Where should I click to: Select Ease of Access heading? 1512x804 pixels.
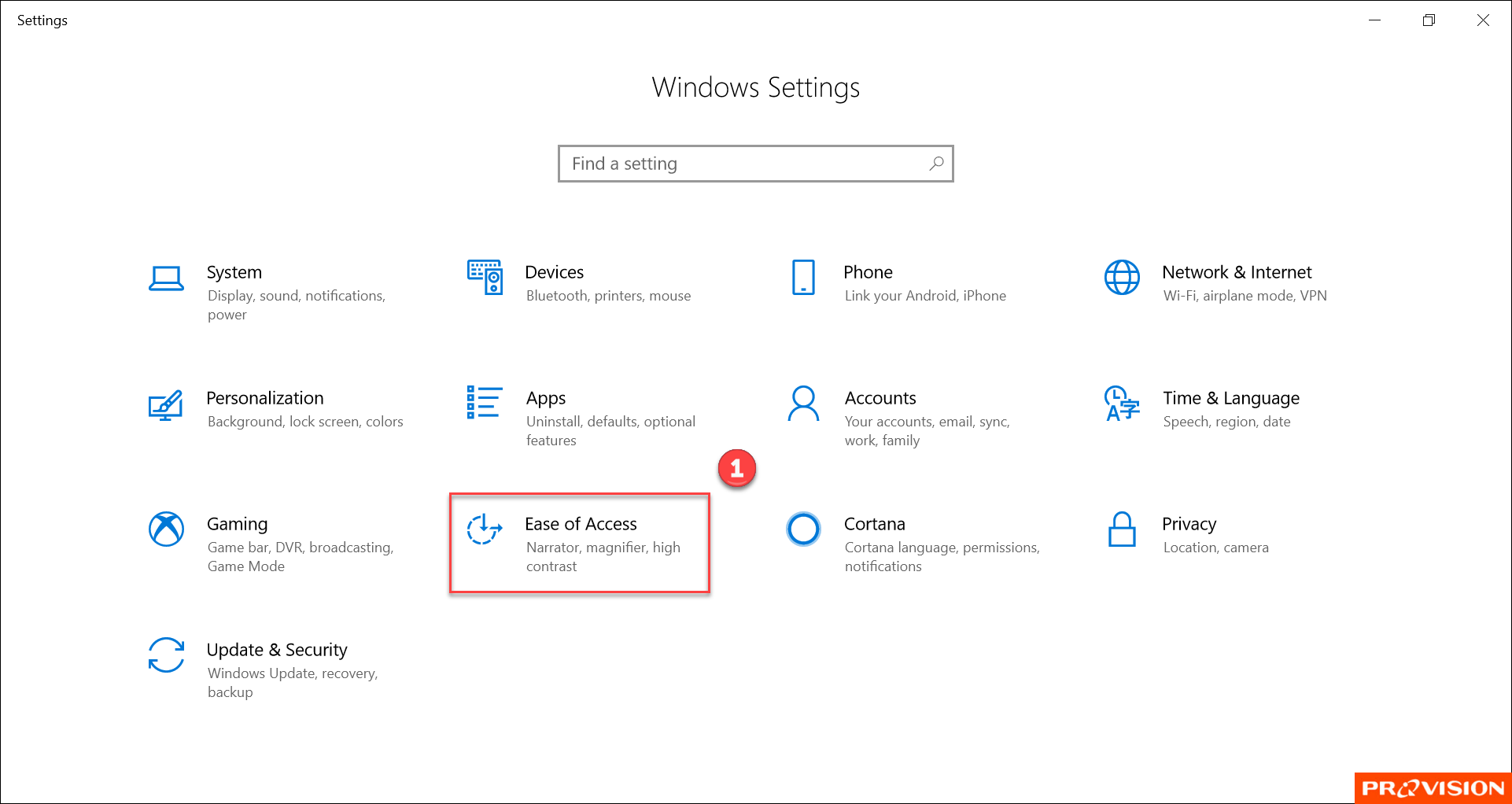pos(581,524)
